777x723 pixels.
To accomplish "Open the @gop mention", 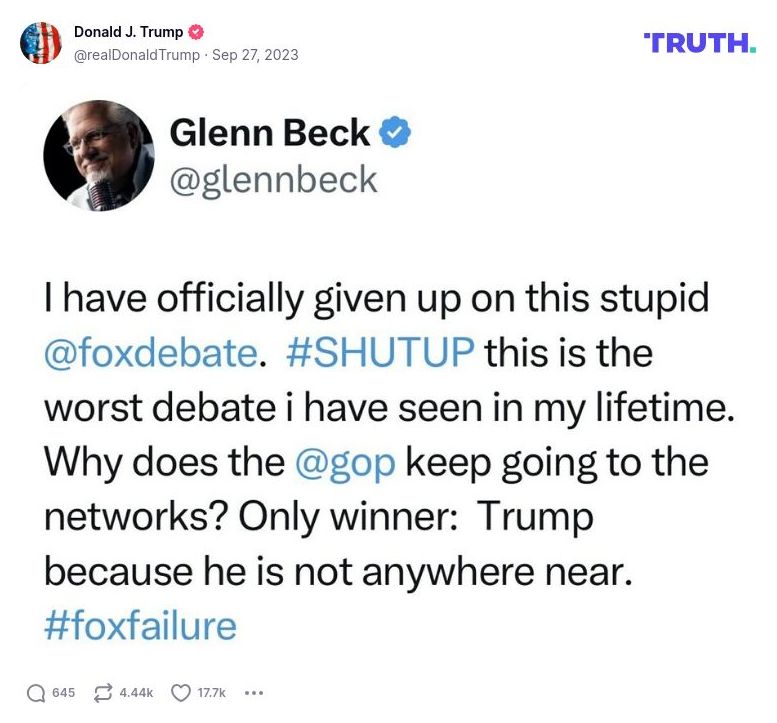I will 345,462.
